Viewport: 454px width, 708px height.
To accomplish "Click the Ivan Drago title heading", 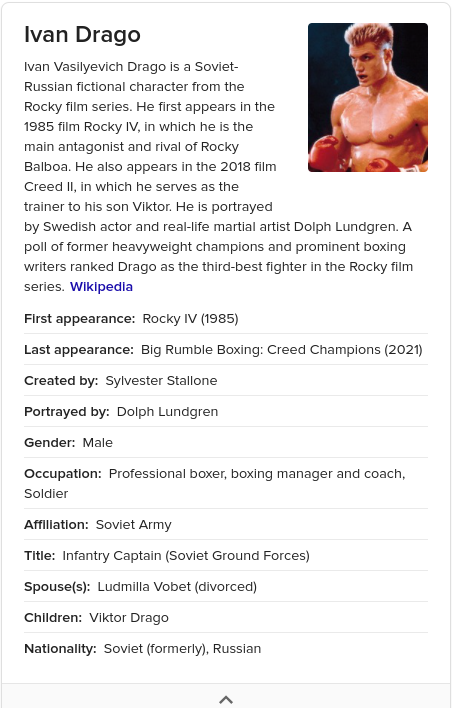I will (82, 35).
